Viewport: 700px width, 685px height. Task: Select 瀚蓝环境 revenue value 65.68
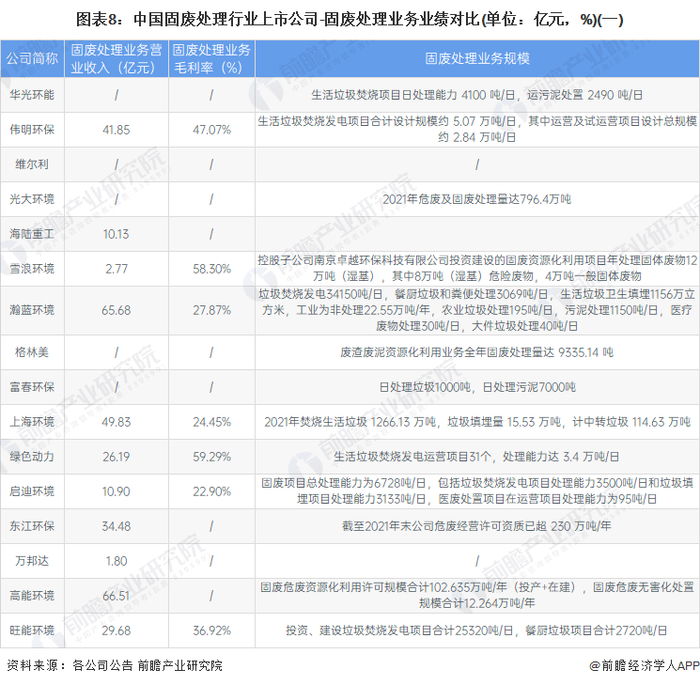click(x=116, y=310)
